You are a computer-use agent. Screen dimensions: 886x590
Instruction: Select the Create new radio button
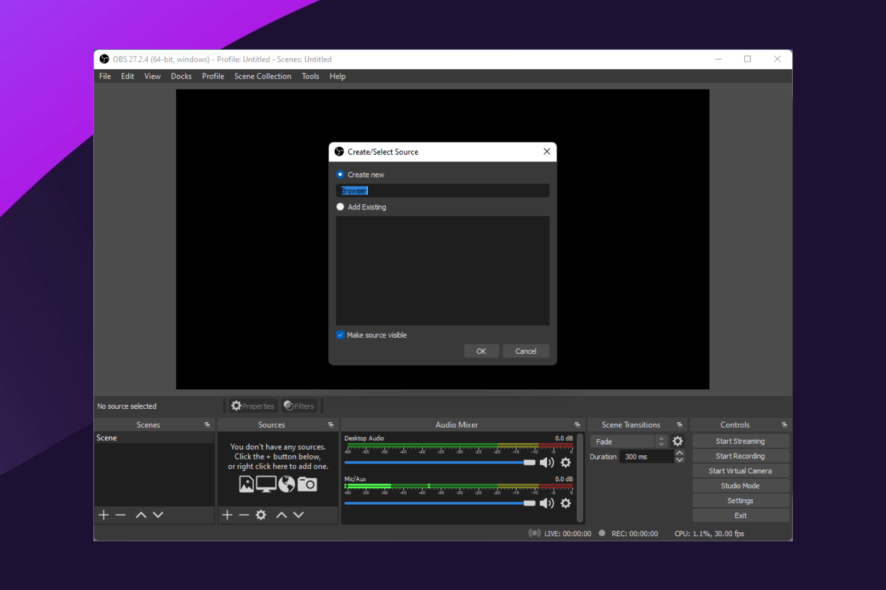pos(339,173)
